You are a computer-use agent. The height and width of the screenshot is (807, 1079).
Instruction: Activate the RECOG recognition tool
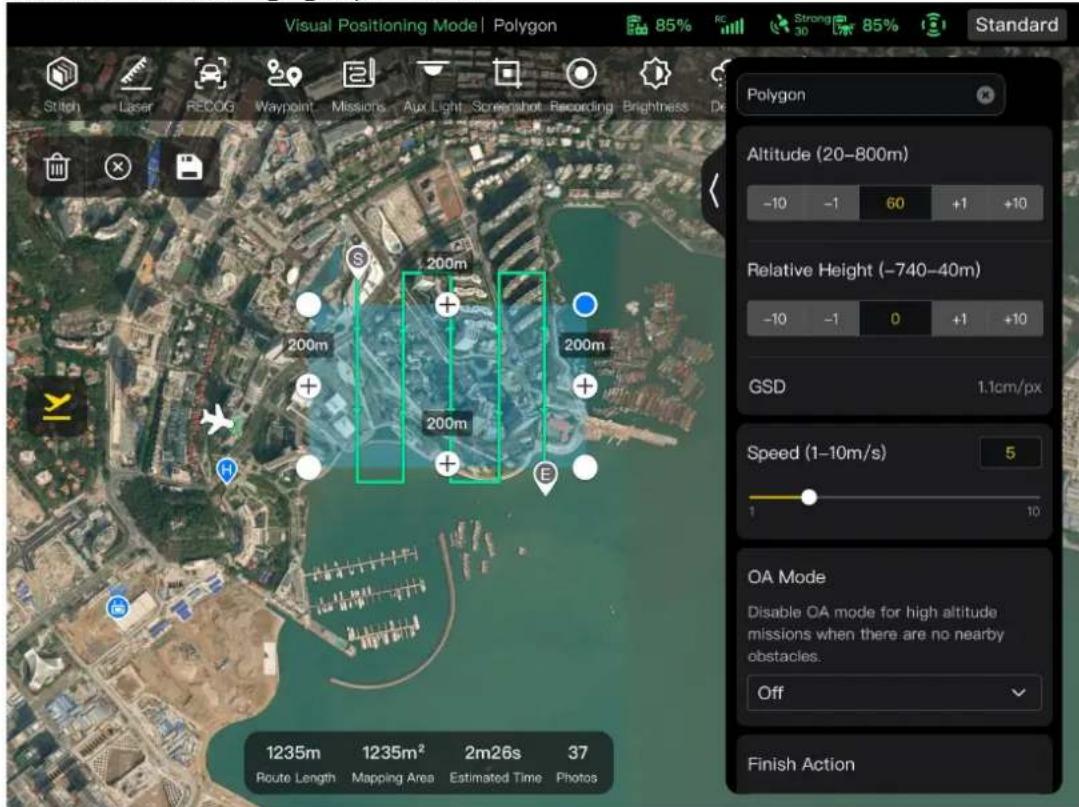click(210, 84)
